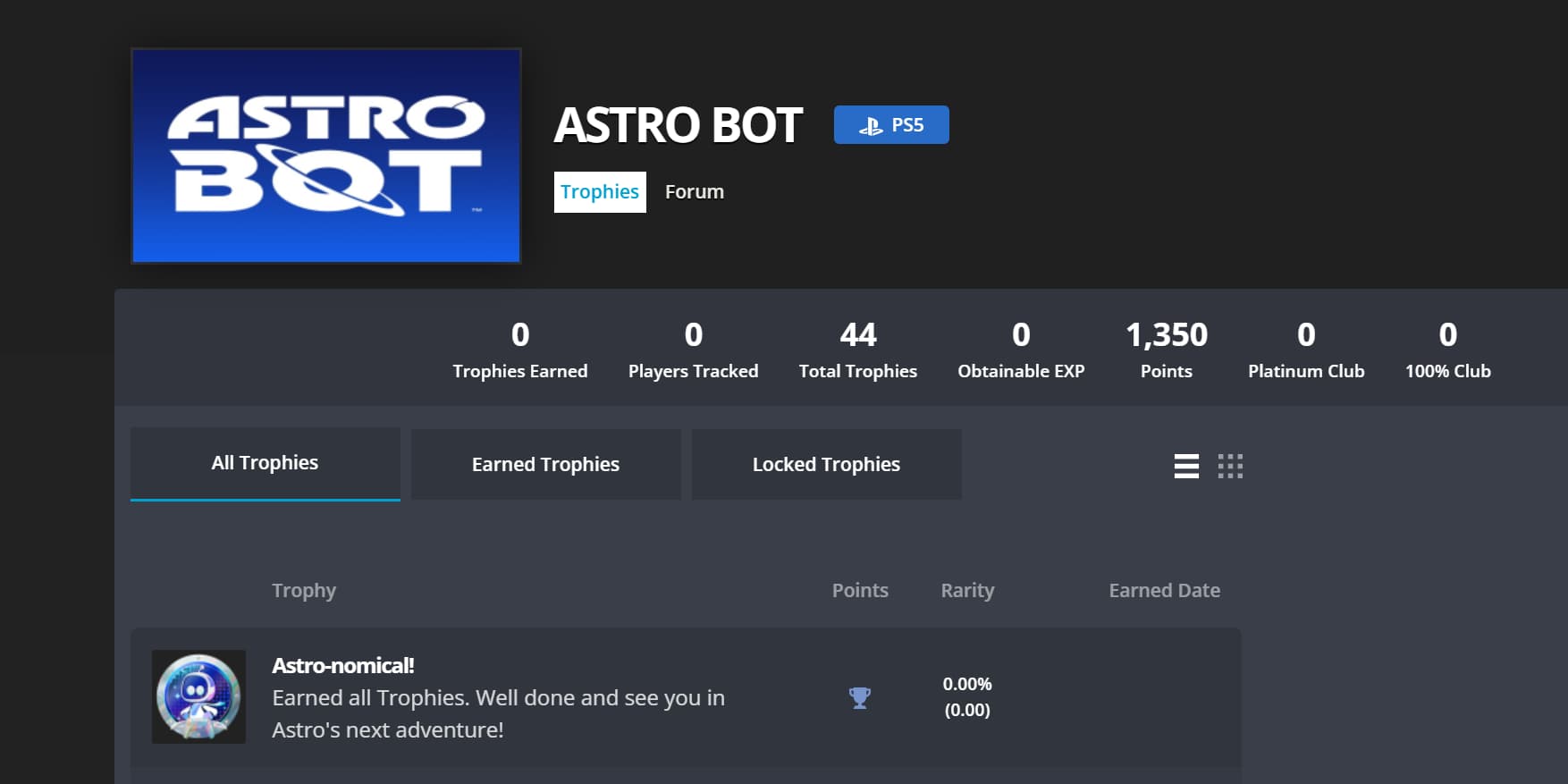Click the ASTRO BOT title heading

[679, 125]
